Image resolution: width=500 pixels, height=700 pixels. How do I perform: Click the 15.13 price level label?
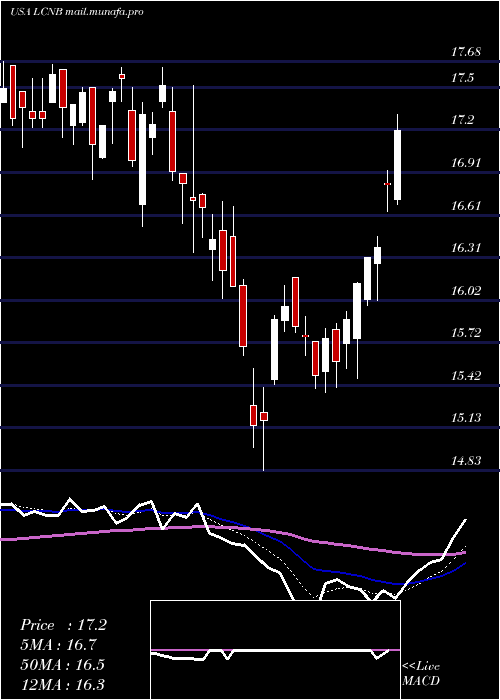466,417
